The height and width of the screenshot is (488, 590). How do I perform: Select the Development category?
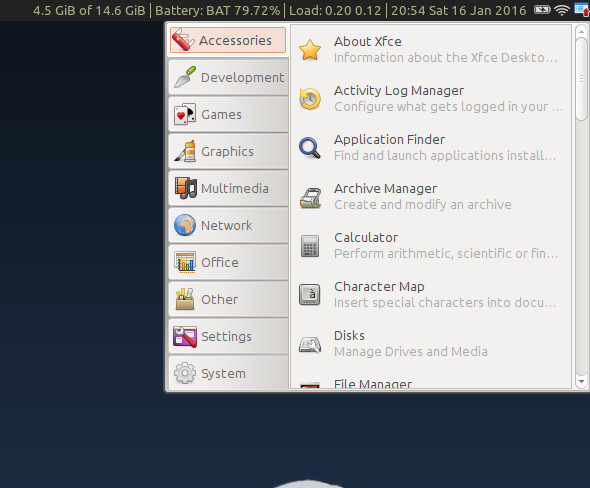pos(228,78)
